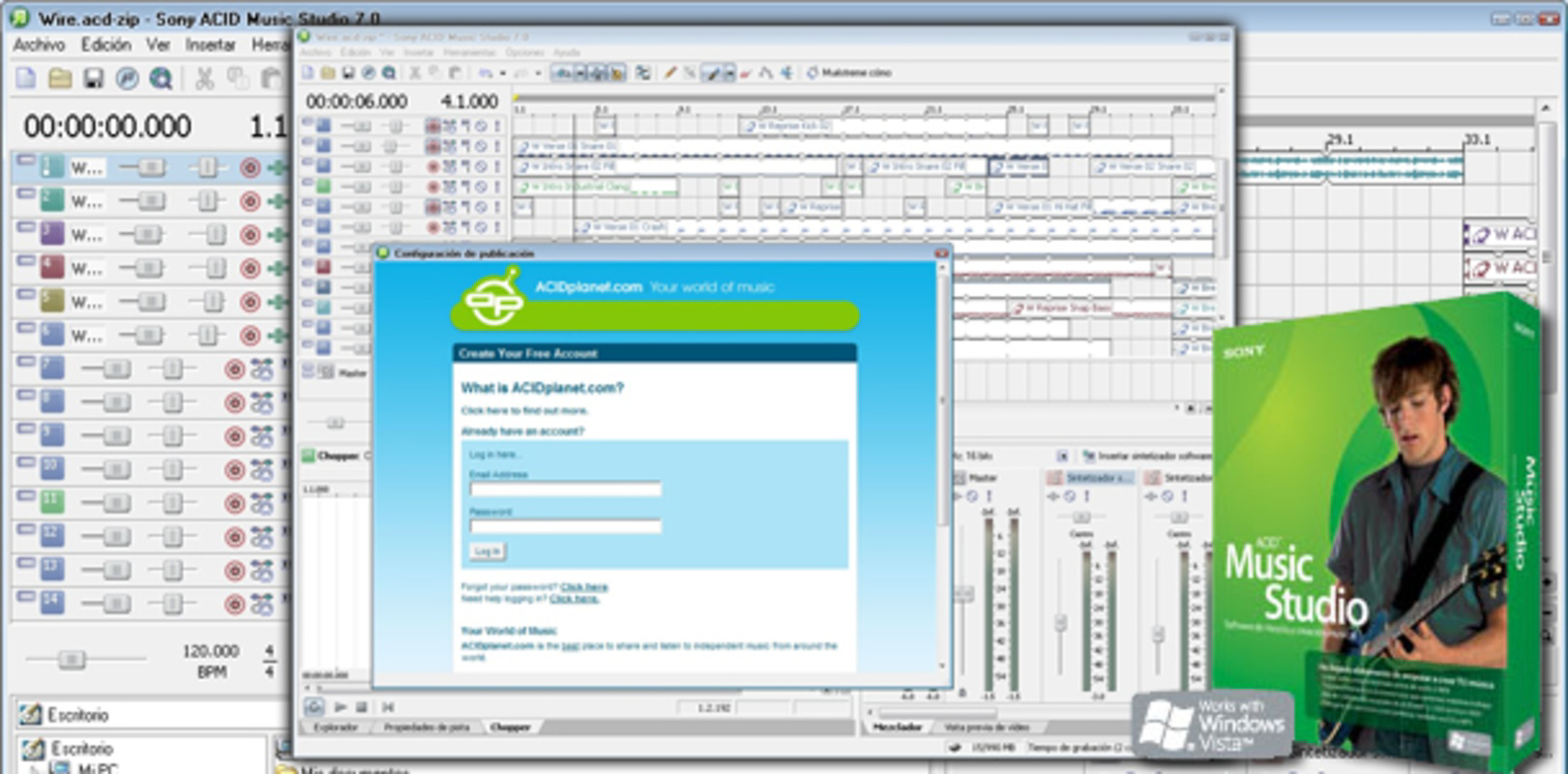Image resolution: width=1568 pixels, height=774 pixels.
Task: Click forgot password 'Click here' link
Action: tap(584, 587)
